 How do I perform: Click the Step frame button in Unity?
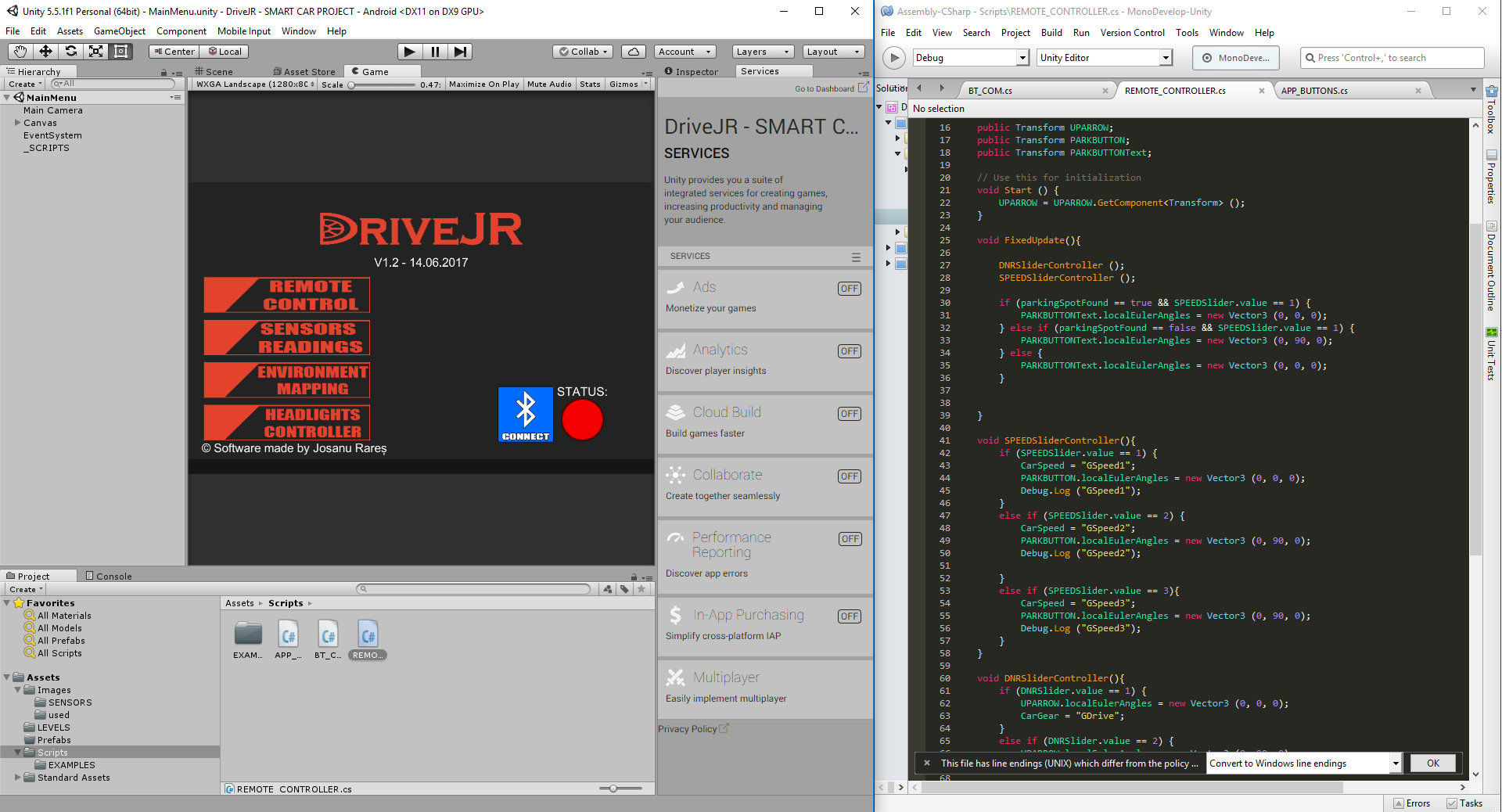(461, 52)
